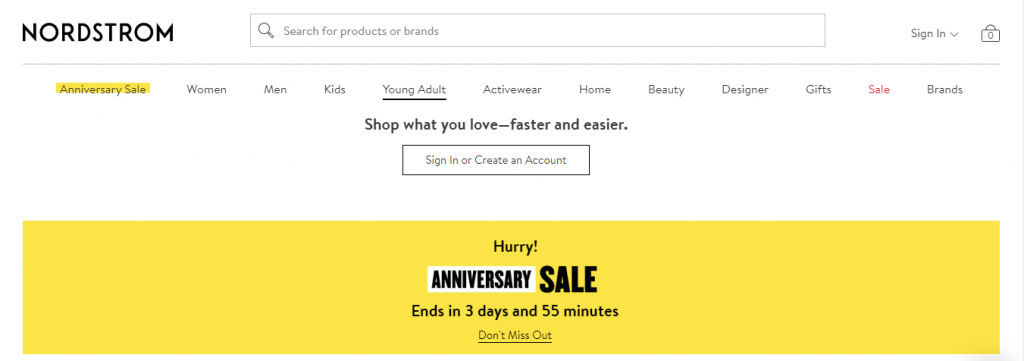Select the Gifts menu item
The image size is (1024, 361).
(x=818, y=89)
